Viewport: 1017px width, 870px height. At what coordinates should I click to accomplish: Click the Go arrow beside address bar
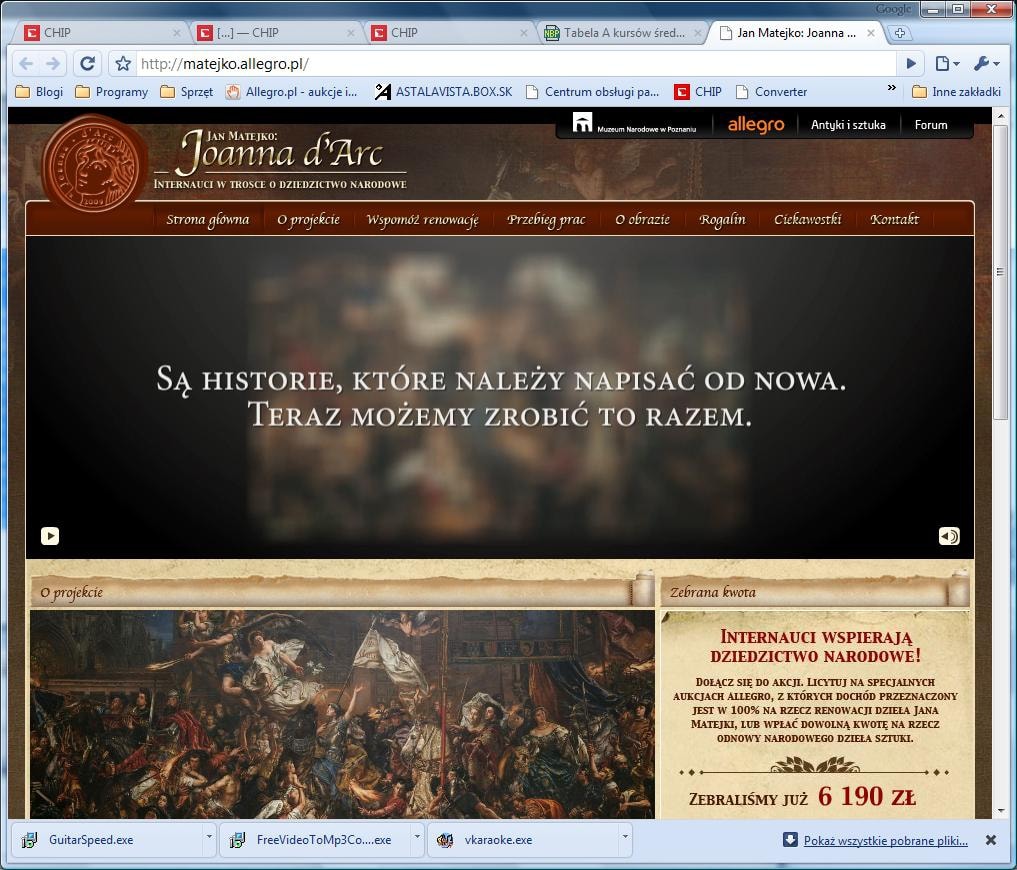coord(911,64)
